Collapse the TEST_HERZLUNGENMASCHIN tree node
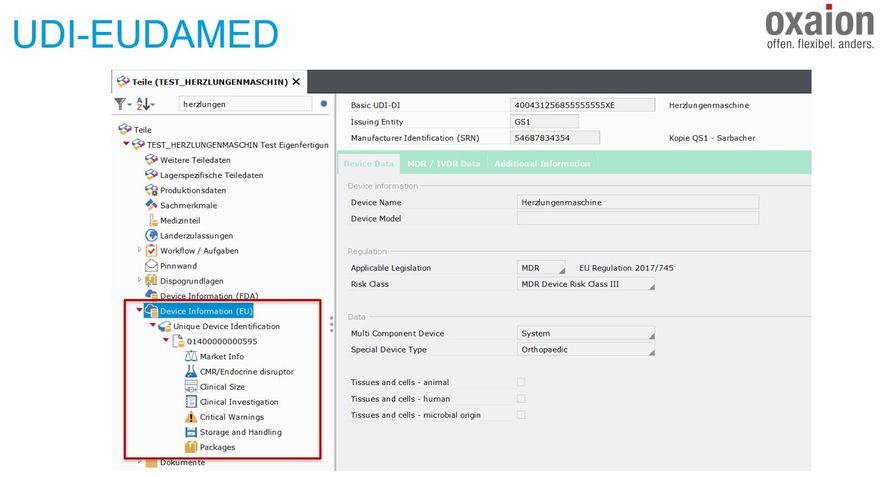Image resolution: width=880 pixels, height=477 pixels. (x=126, y=144)
